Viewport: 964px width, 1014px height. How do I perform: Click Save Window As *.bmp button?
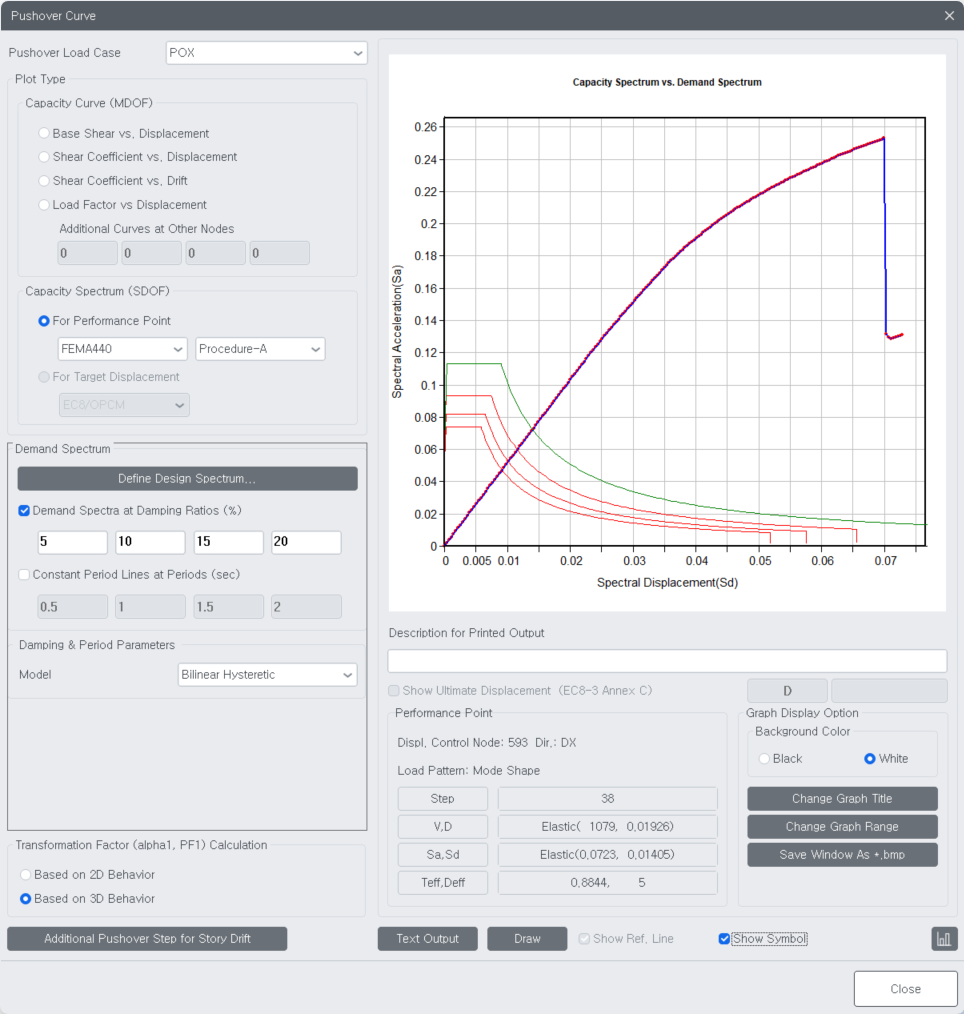coord(842,854)
